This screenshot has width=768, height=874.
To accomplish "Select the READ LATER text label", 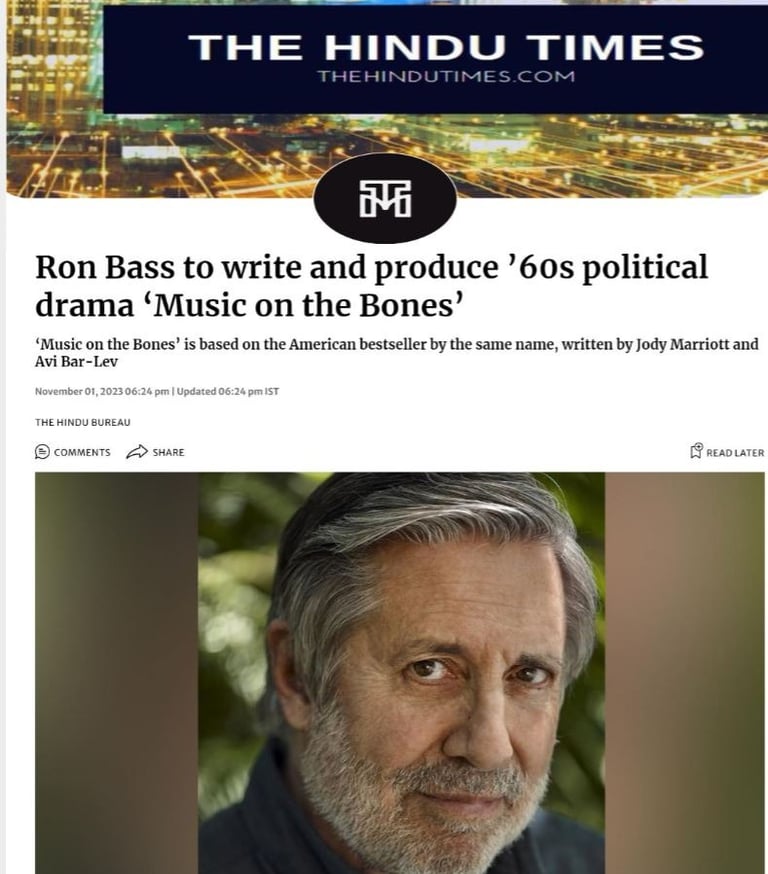I will 735,453.
